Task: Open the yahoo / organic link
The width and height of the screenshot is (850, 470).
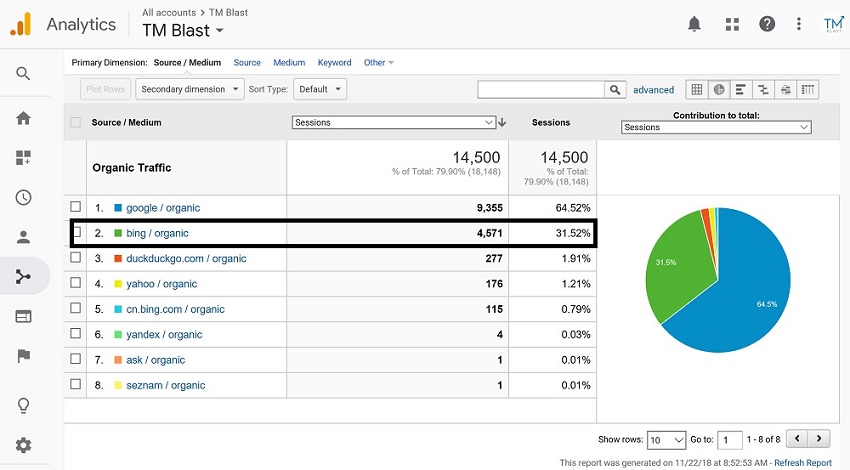Action: click(x=162, y=284)
